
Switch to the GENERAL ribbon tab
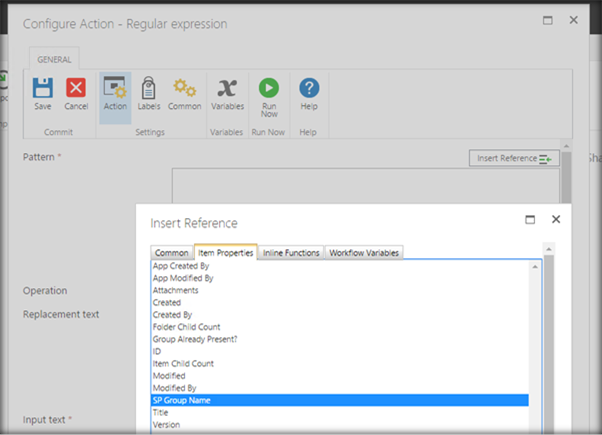click(x=54, y=59)
